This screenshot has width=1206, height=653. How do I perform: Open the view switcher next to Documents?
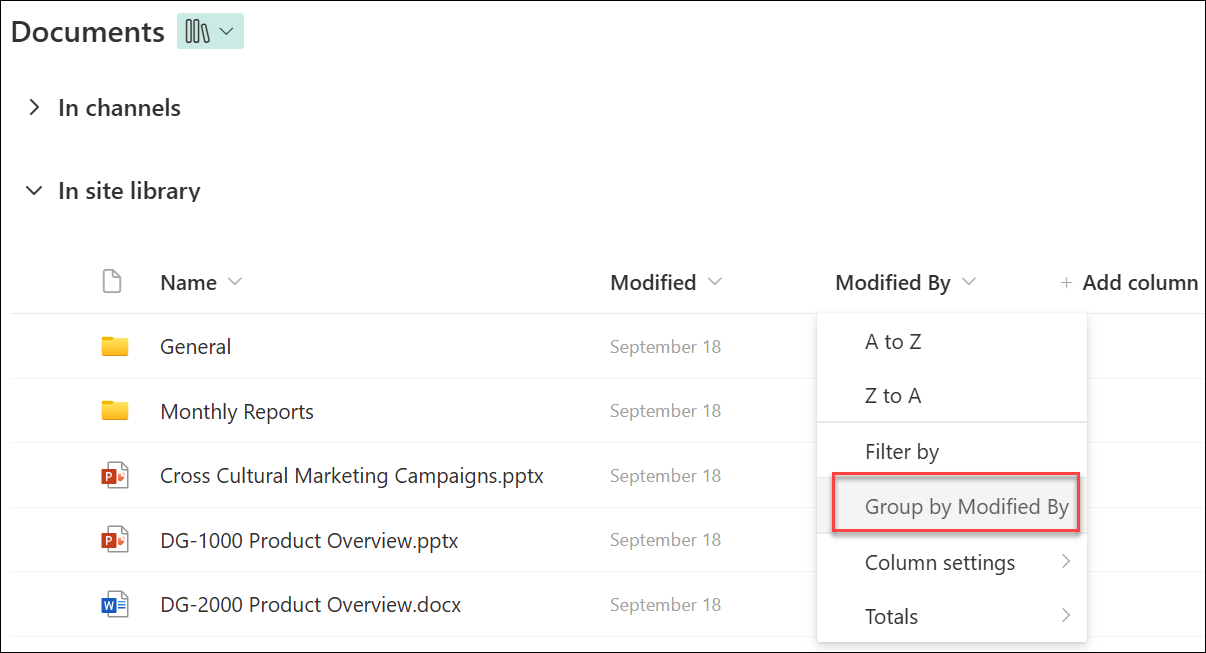coord(210,31)
